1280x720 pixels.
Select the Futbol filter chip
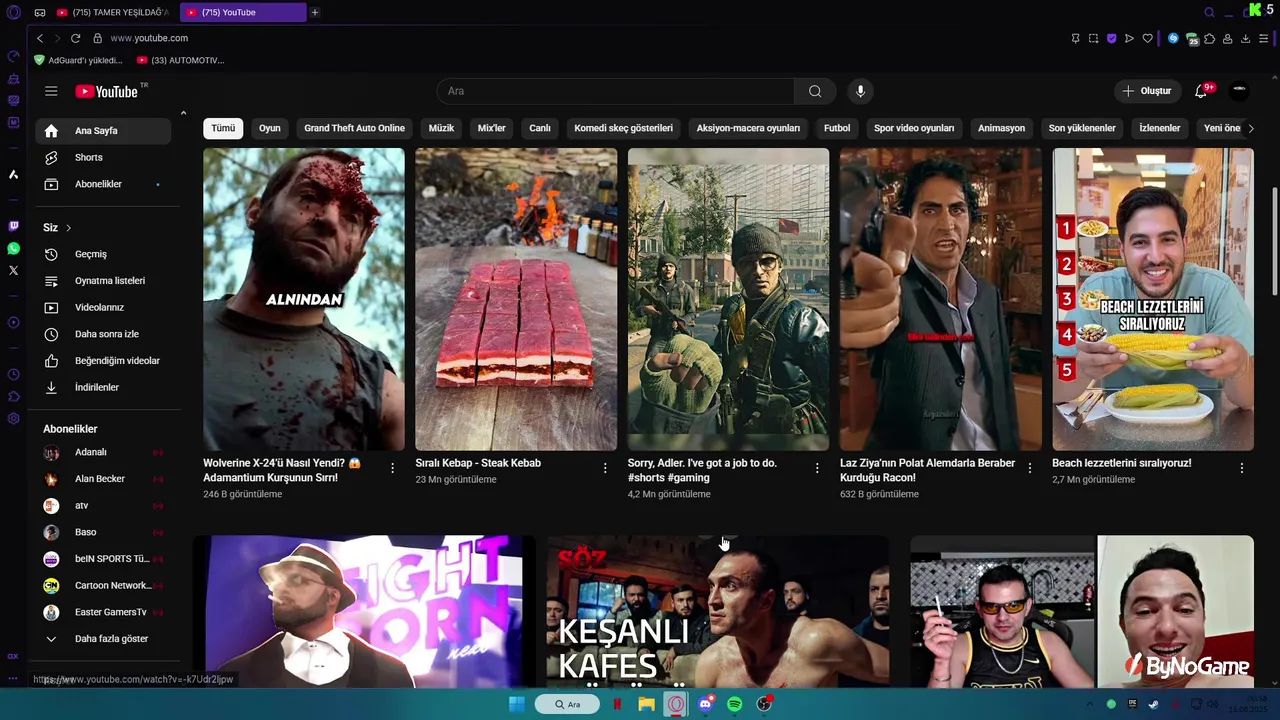click(837, 128)
